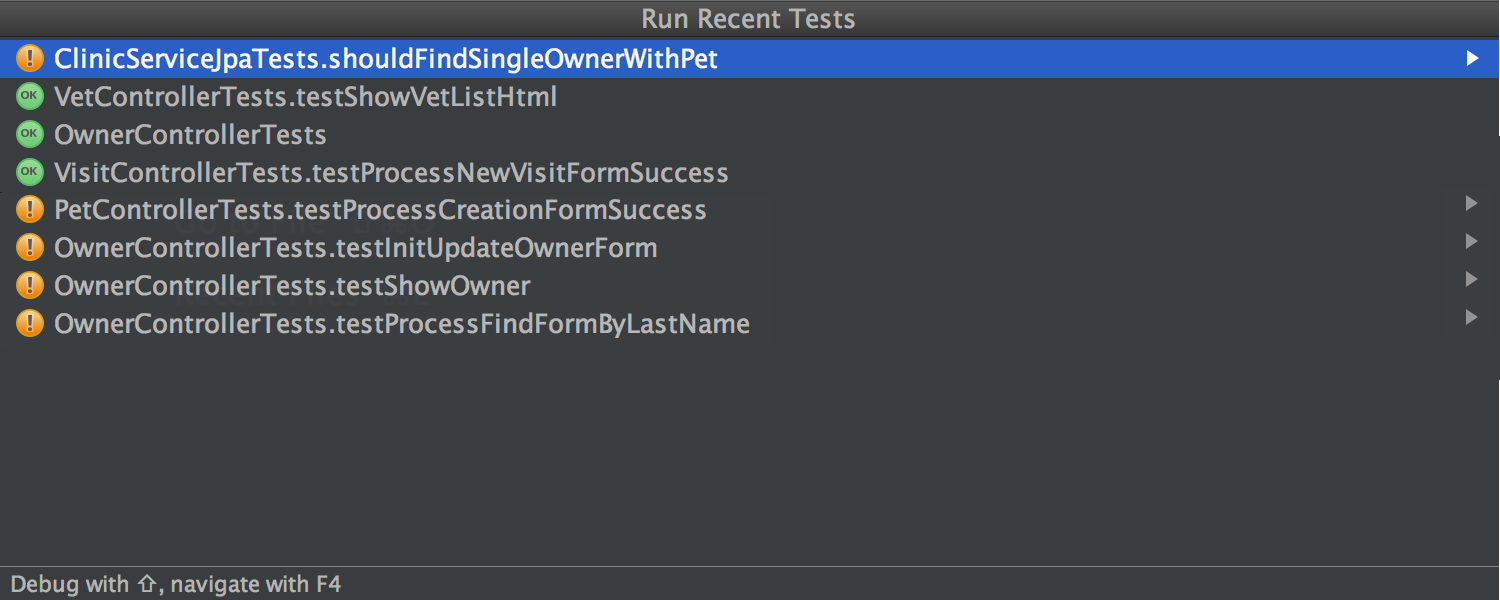Click the warning icon beside OwnerControllerTests.testProcessFindFormByLastName
The height and width of the screenshot is (600, 1500).
pos(30,324)
